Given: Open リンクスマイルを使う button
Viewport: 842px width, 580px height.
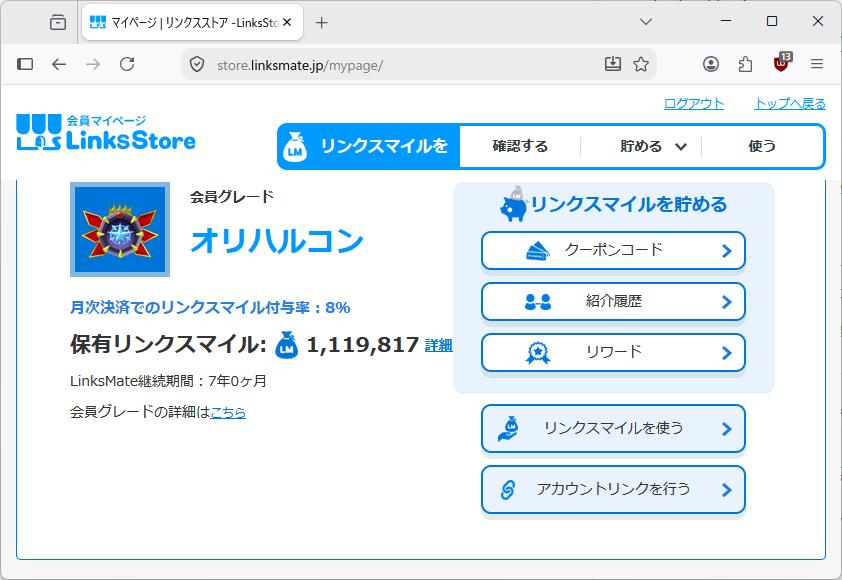Looking at the screenshot, I should (x=613, y=429).
